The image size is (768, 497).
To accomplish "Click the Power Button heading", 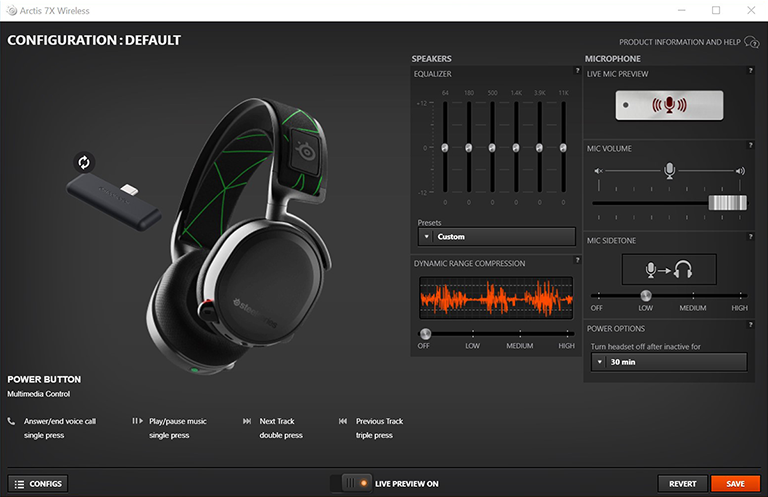I will (44, 379).
